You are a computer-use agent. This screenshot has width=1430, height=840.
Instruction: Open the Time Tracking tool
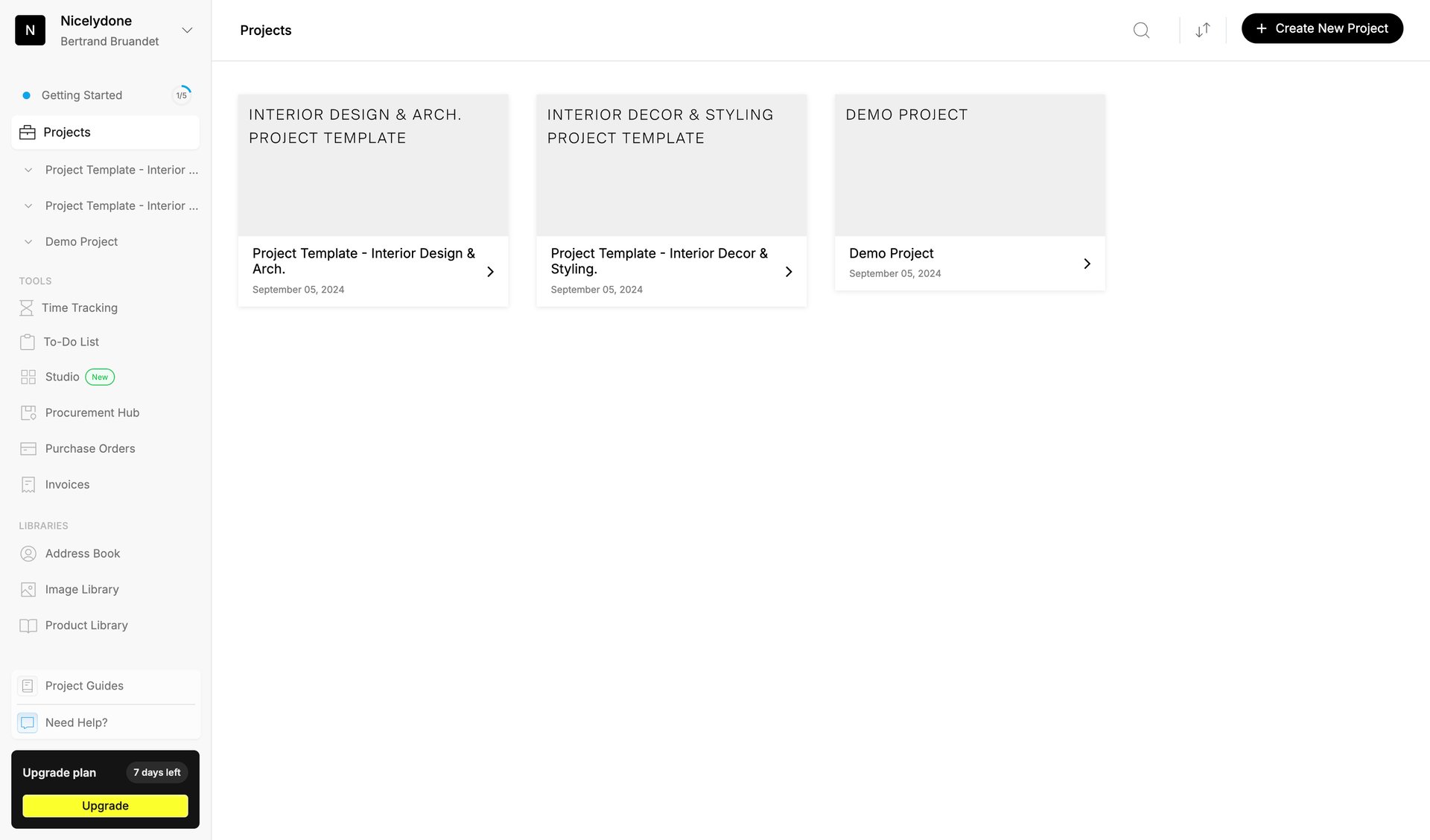pyautogui.click(x=79, y=308)
